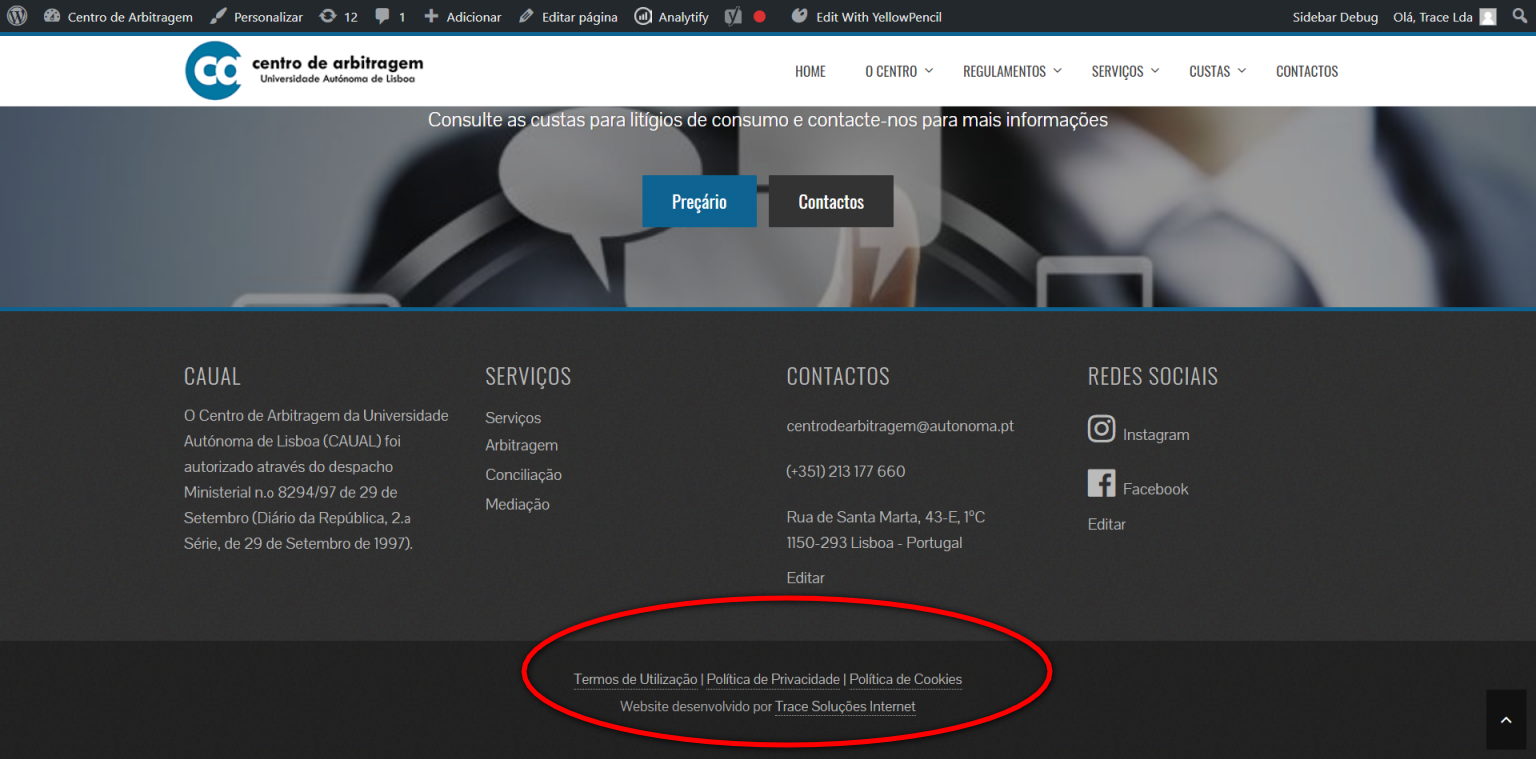This screenshot has height=759, width=1536.
Task: Click the Facebook icon in footer
Action: tap(1101, 484)
